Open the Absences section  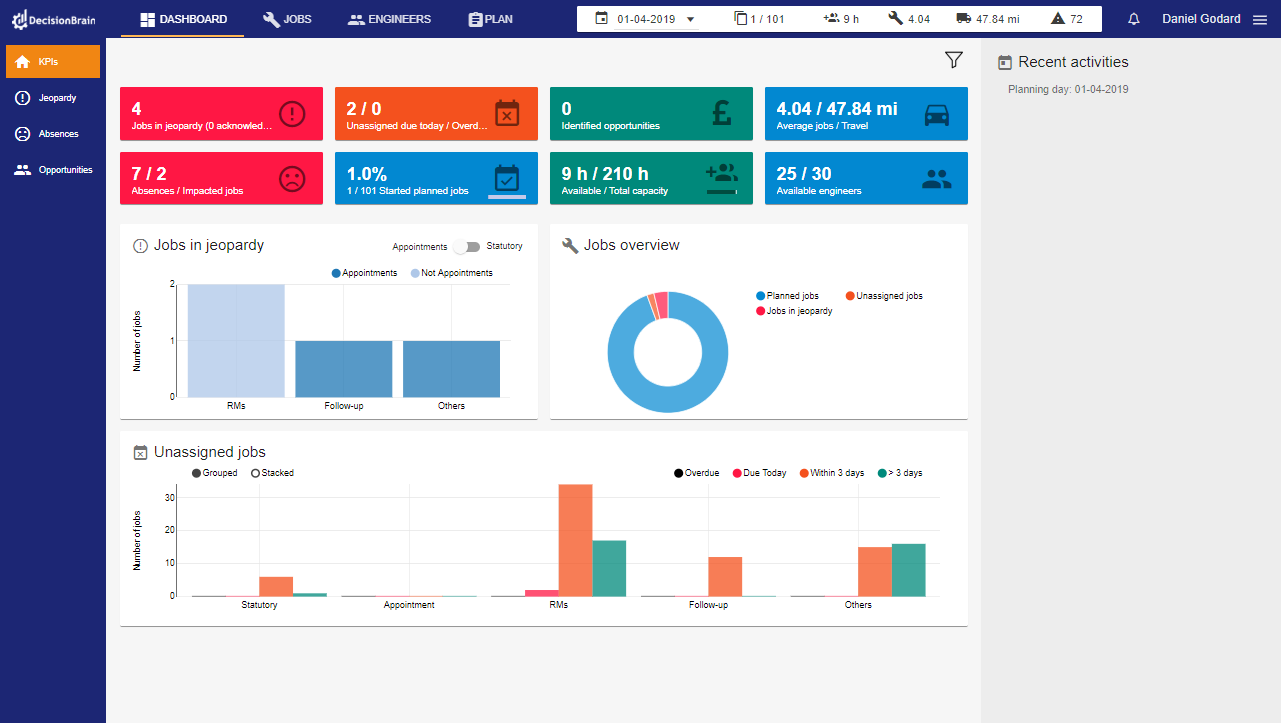click(52, 133)
